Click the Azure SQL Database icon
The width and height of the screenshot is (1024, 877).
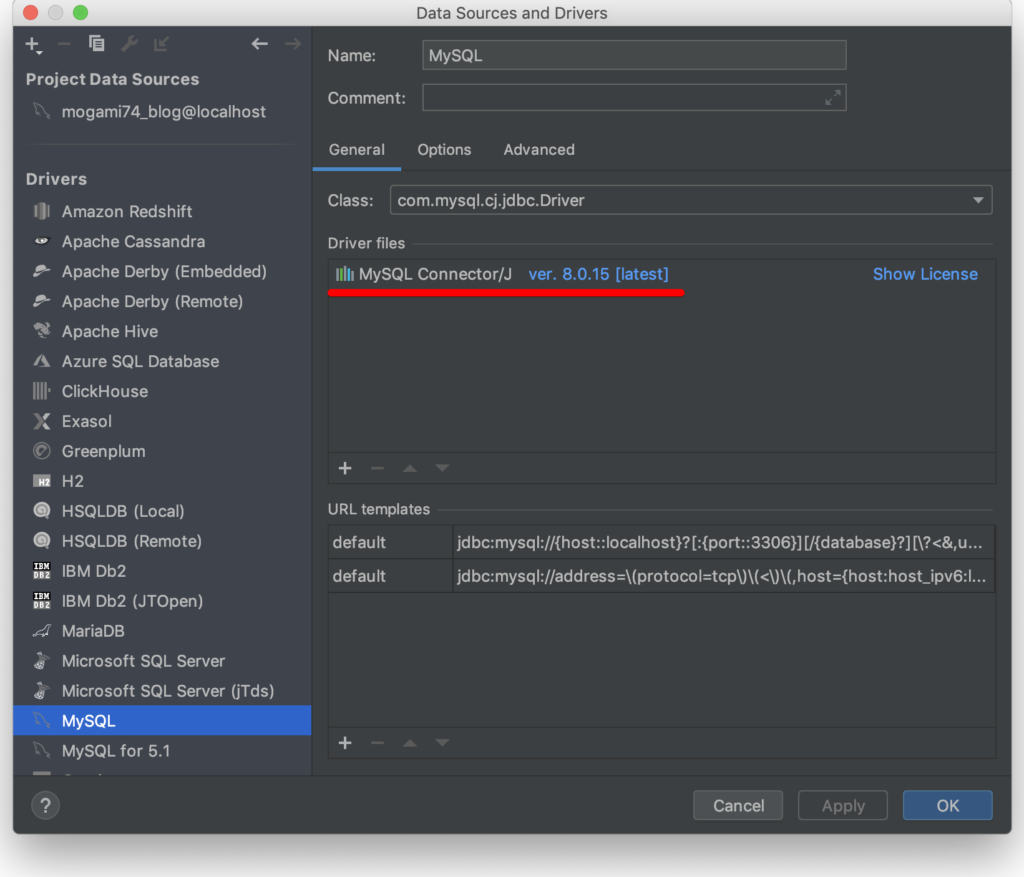pos(42,361)
